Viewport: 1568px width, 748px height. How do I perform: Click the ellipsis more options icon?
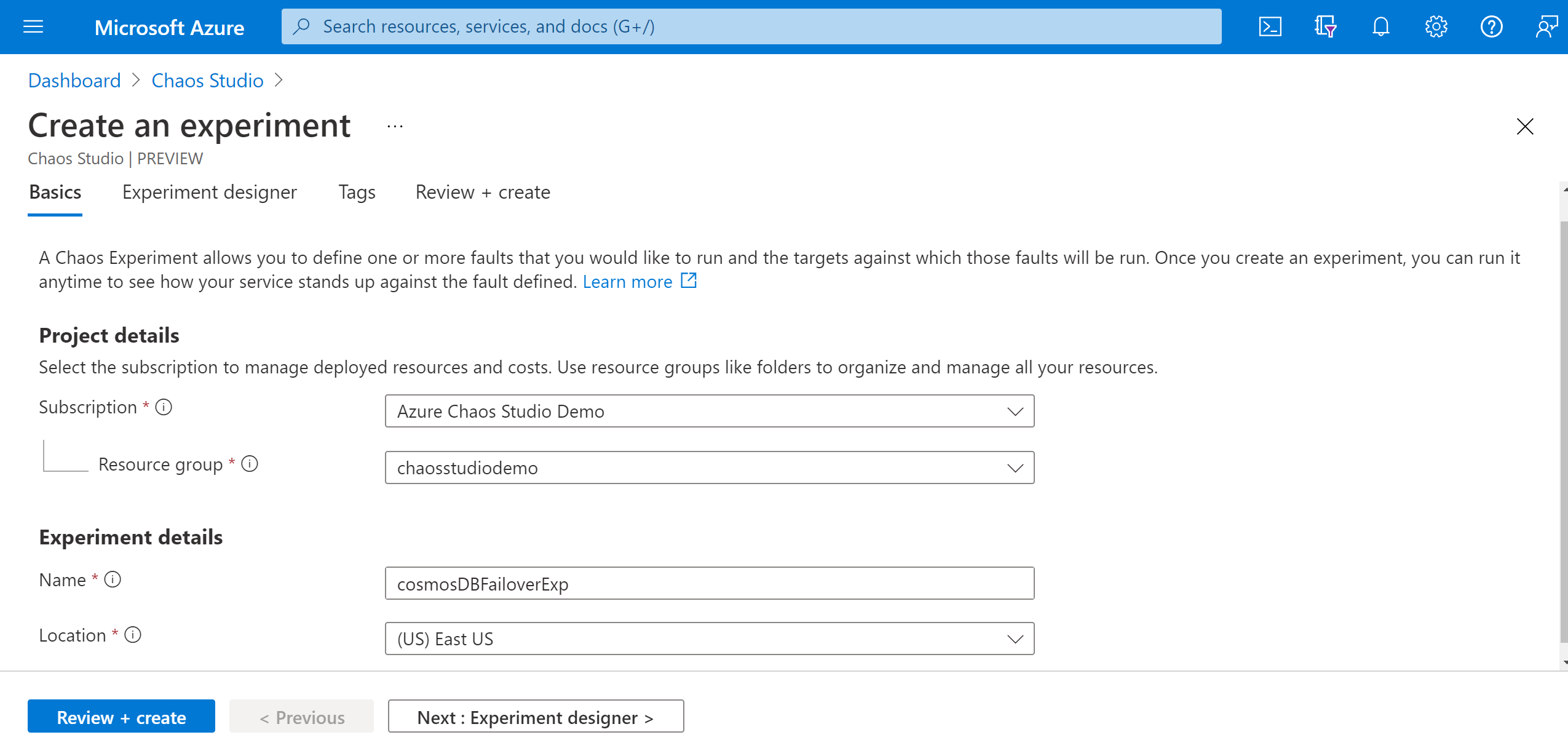(x=396, y=127)
